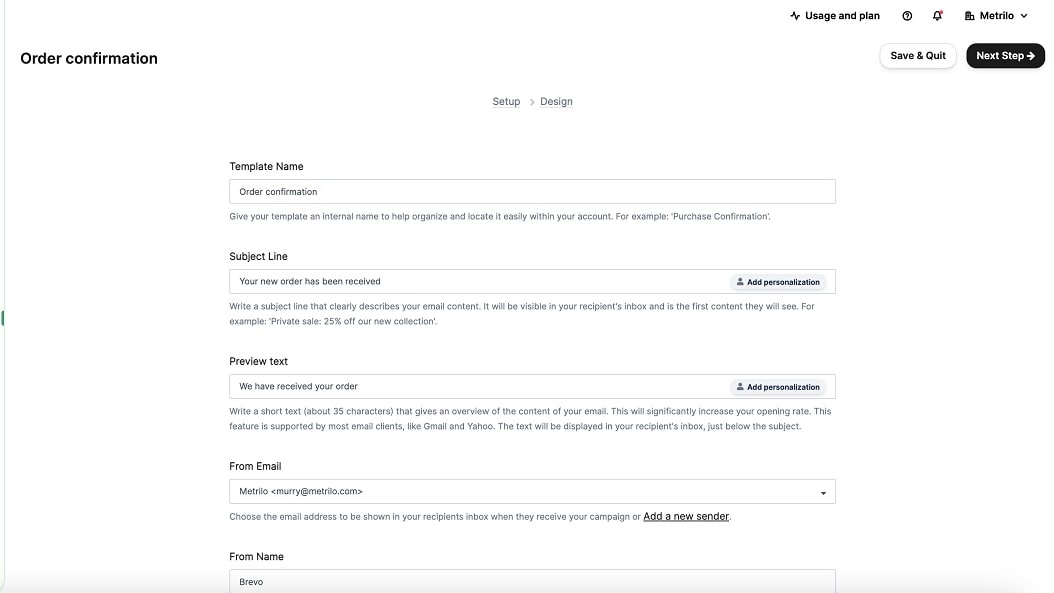Focus the Template Name input field
The image size is (1054, 593).
click(x=532, y=192)
